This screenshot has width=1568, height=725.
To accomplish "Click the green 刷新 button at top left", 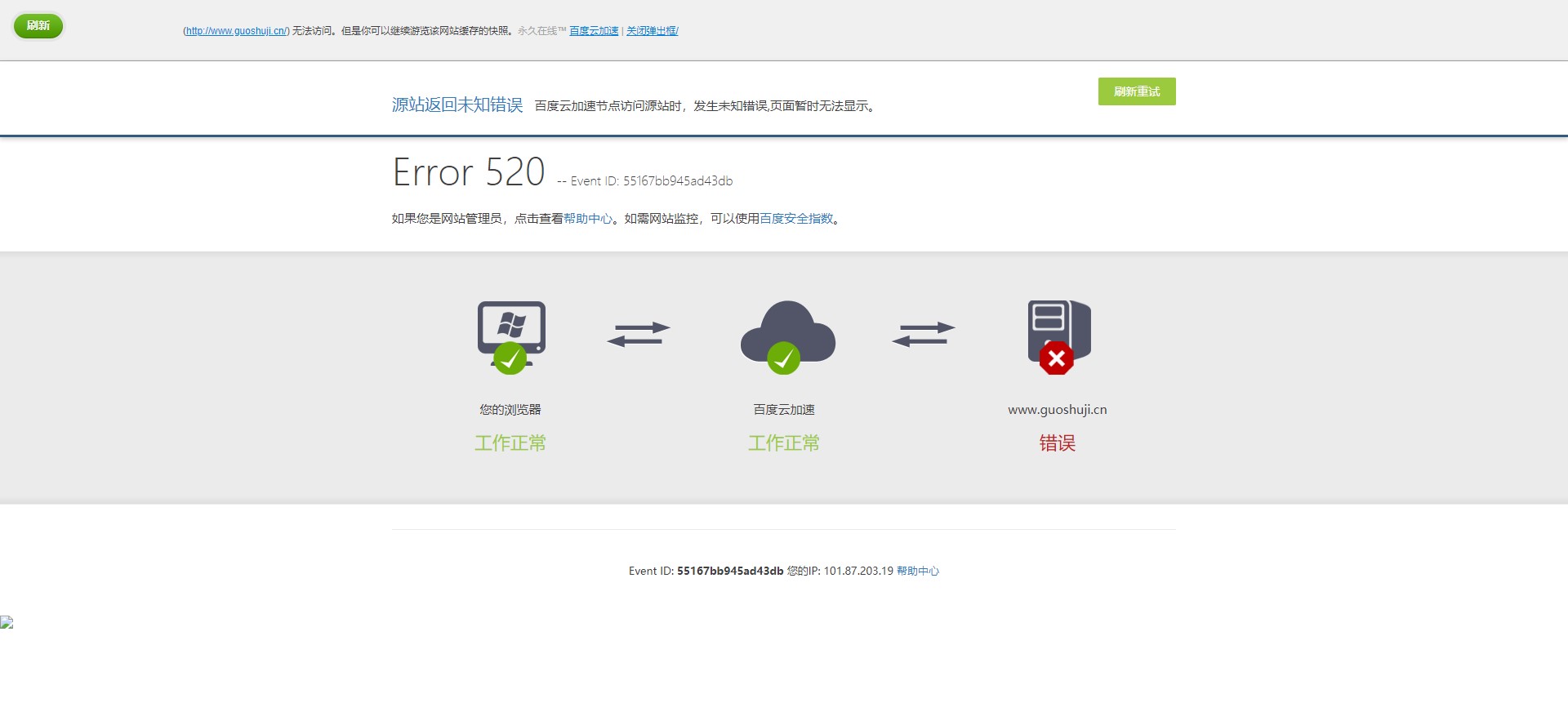I will tap(38, 25).
